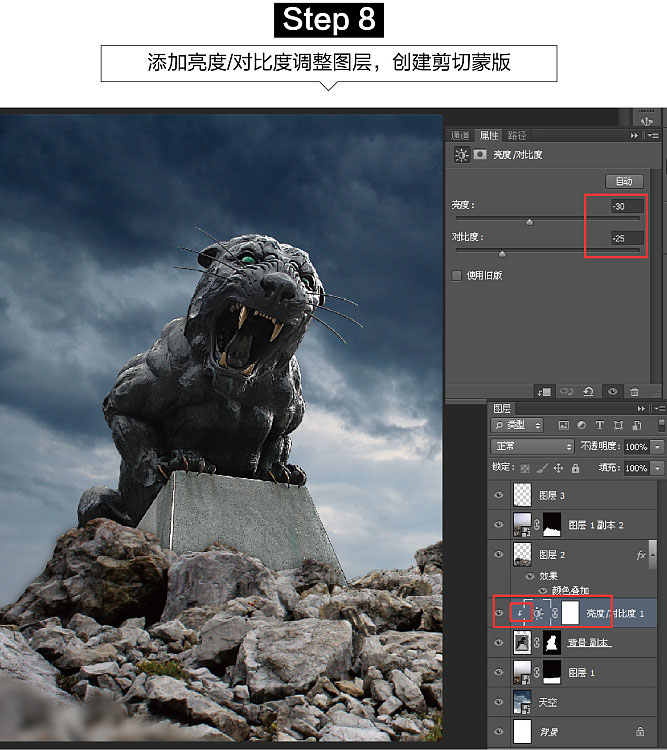The height and width of the screenshot is (750, 667).
Task: Click the 对比度 value input field
Action: point(627,238)
